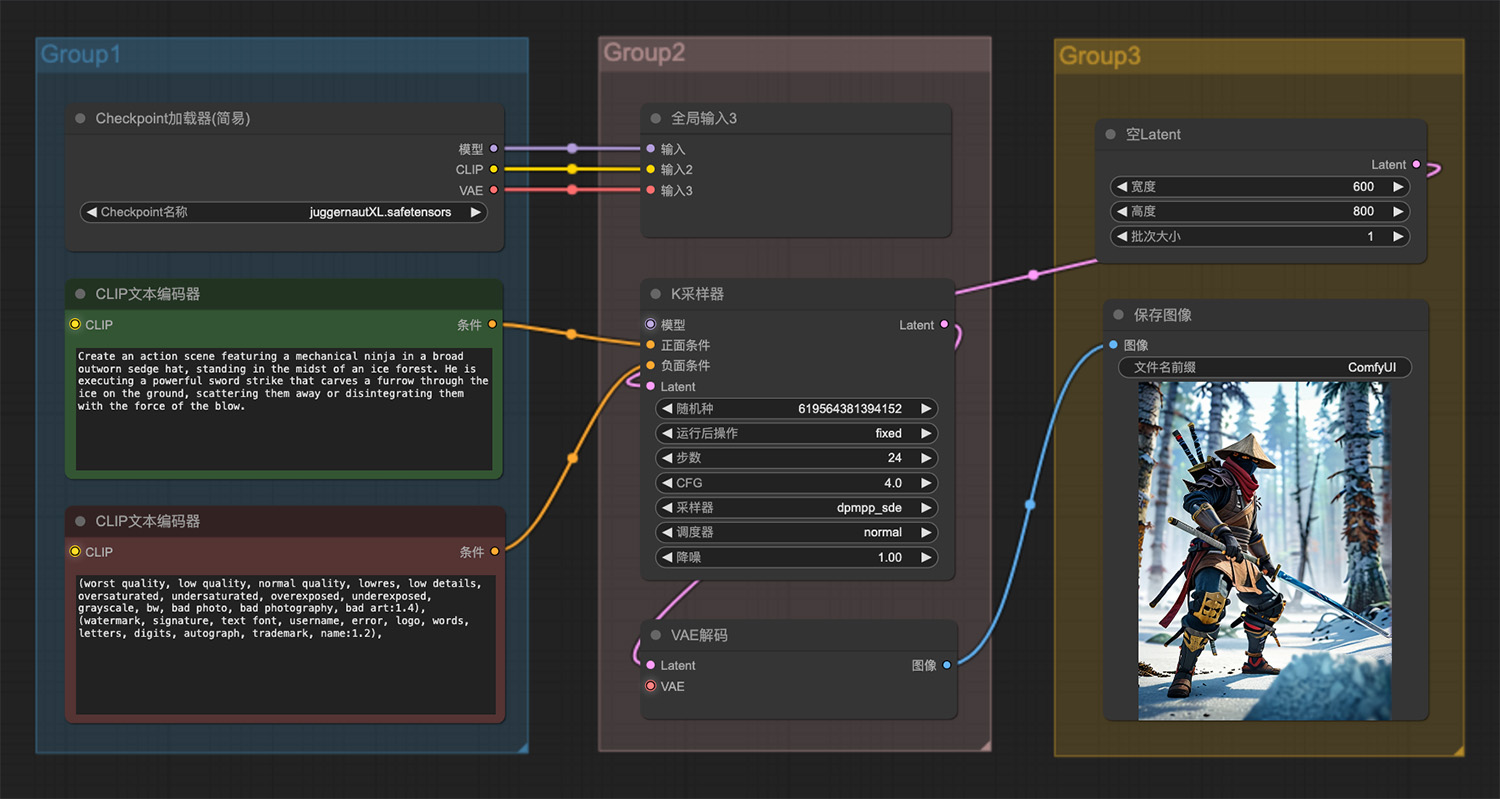This screenshot has height=799, width=1500.
Task: Click the 全局输入3 node collapse dot
Action: click(656, 118)
